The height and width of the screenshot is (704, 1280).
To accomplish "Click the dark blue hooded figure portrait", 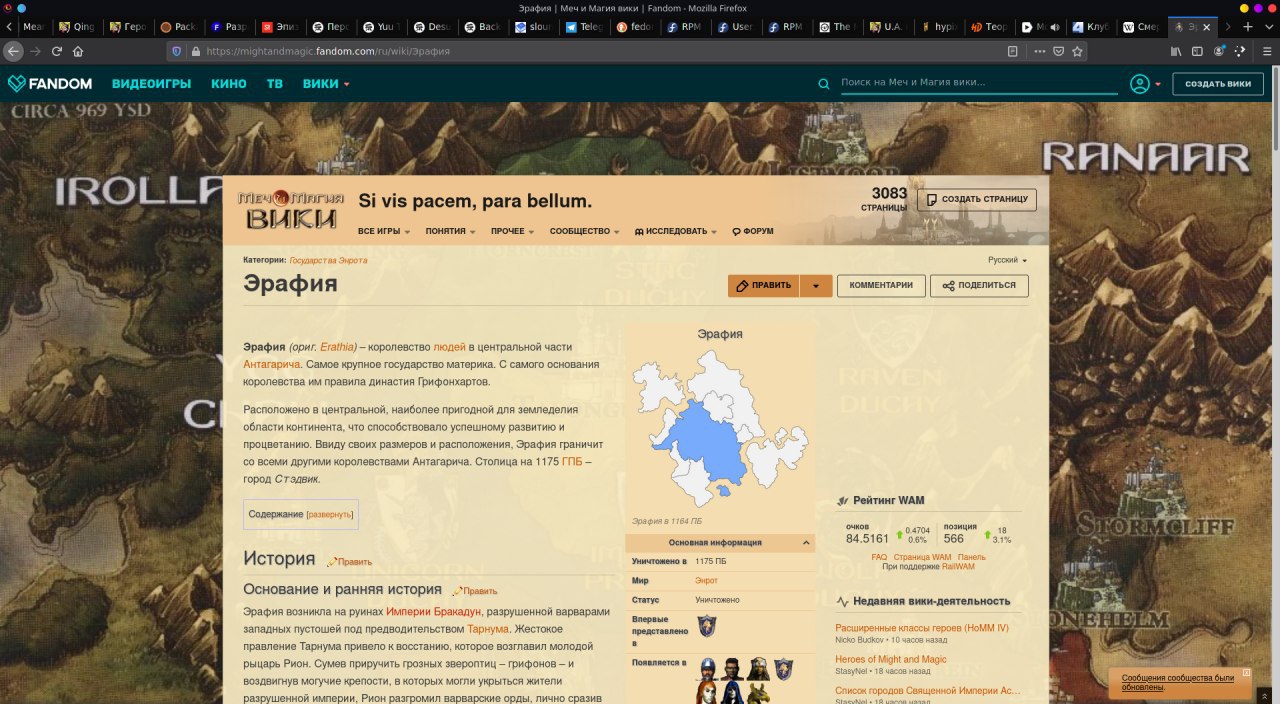I will pyautogui.click(x=732, y=693).
